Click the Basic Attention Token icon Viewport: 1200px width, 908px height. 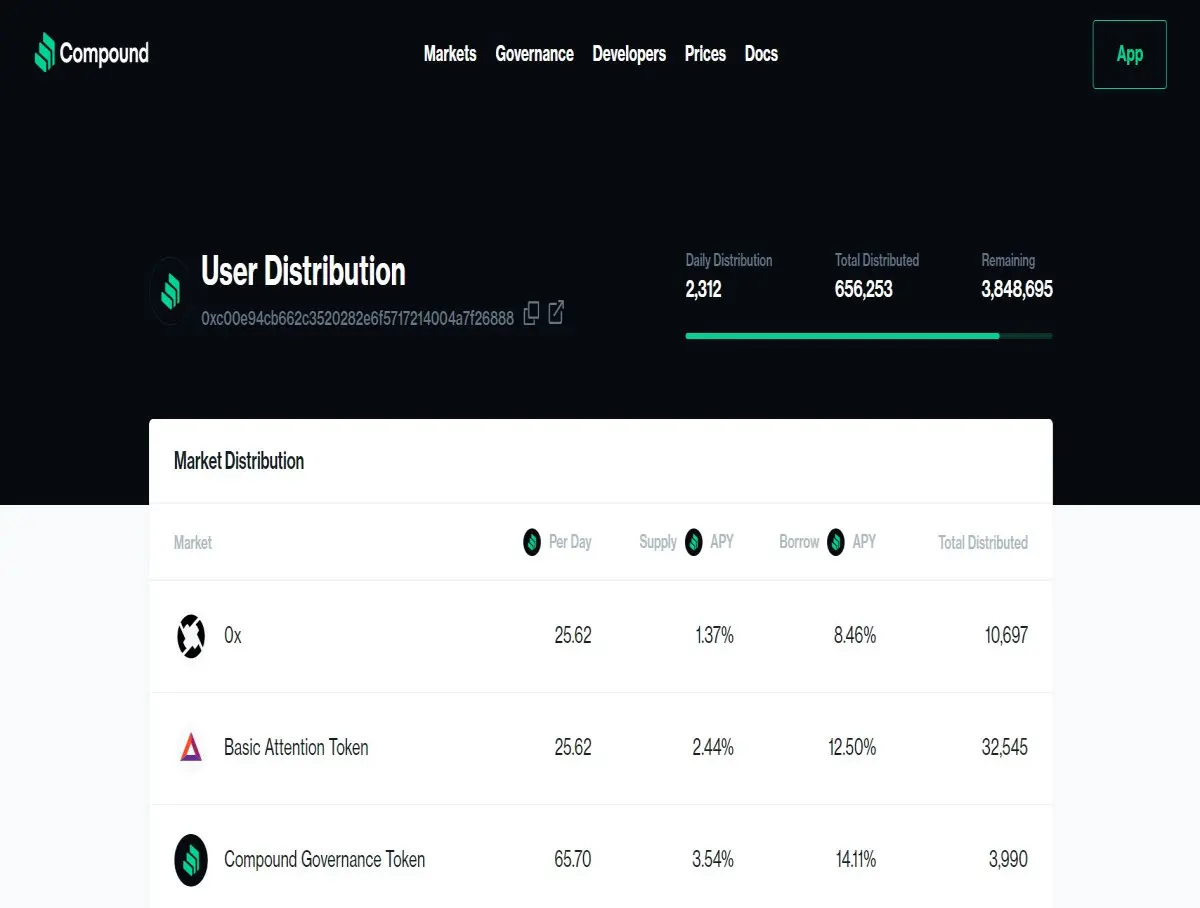click(x=191, y=747)
